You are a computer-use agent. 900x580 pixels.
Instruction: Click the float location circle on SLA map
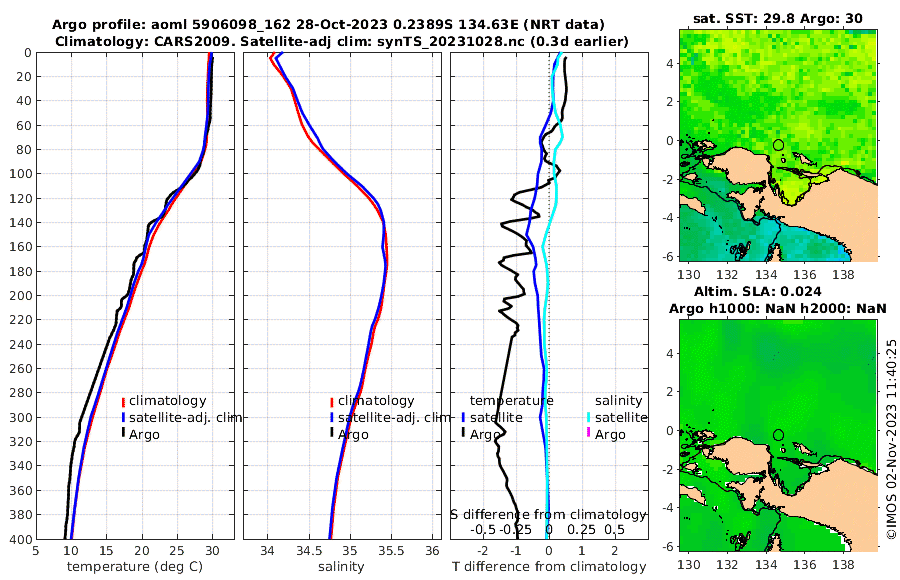[778, 435]
